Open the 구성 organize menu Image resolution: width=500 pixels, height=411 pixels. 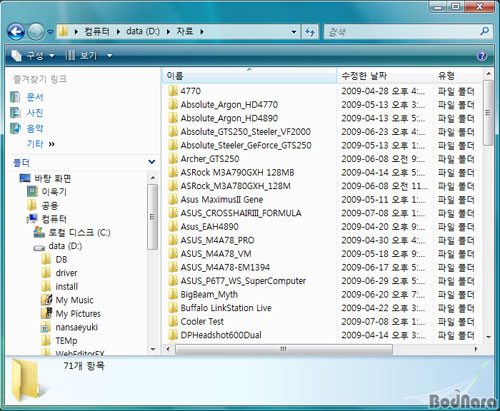(33, 56)
